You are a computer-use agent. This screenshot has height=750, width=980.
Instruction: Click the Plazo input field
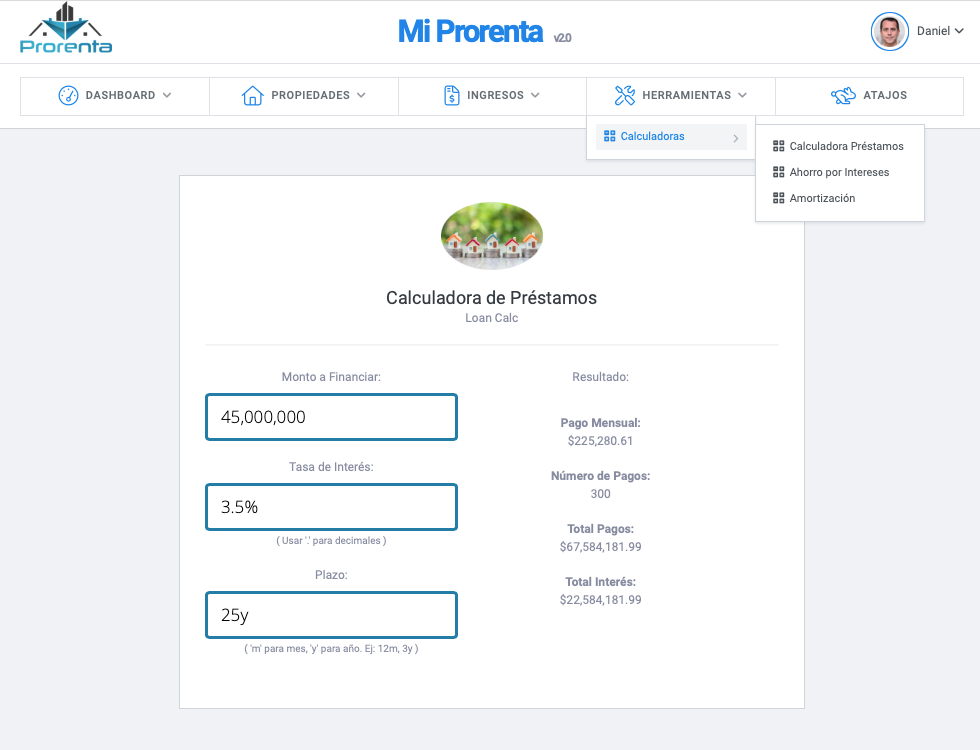(331, 615)
